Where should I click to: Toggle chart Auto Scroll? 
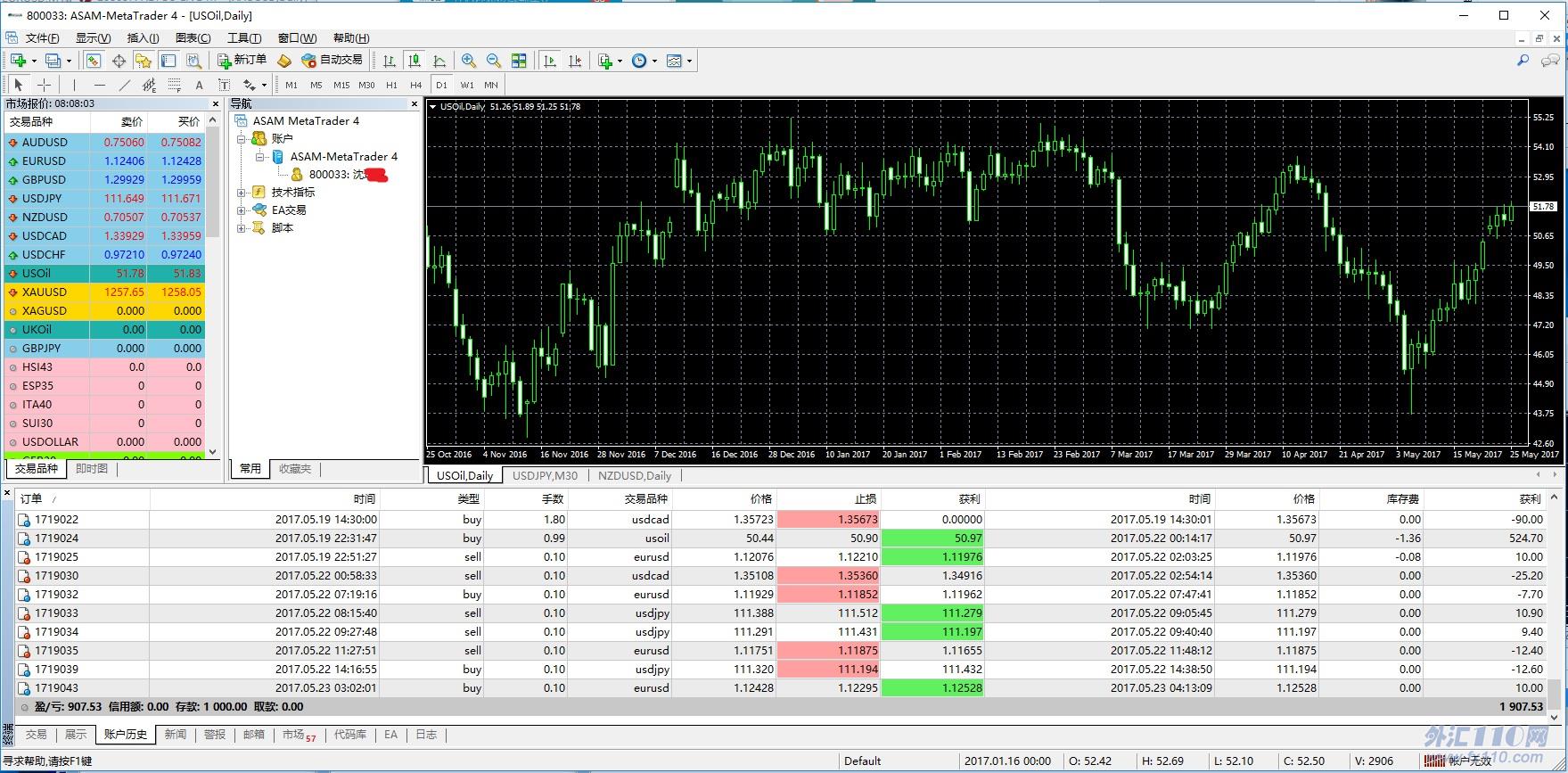click(549, 61)
